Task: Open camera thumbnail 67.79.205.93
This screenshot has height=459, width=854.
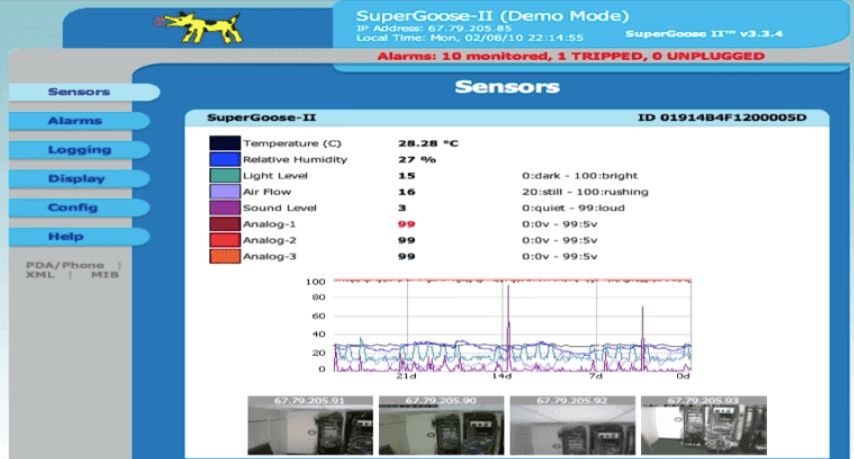Action: [x=704, y=425]
